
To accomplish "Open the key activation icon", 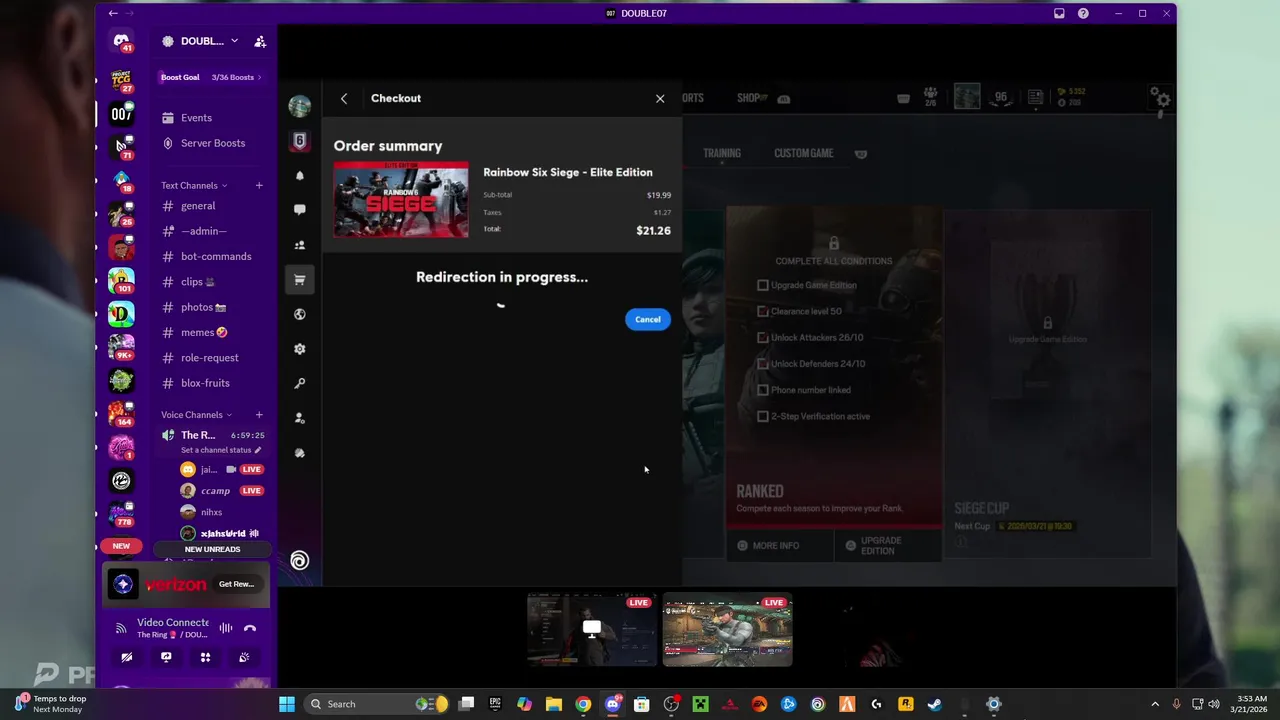I will pos(299,384).
